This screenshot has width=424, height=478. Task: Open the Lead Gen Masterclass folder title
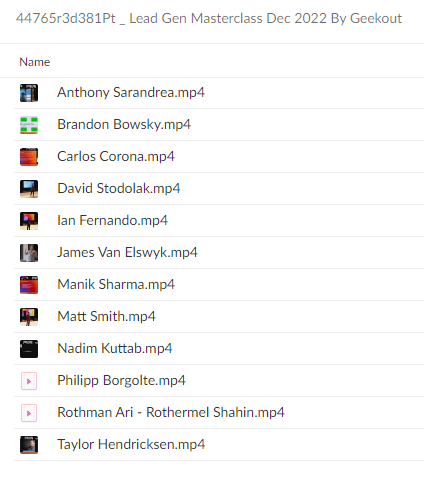coord(209,18)
